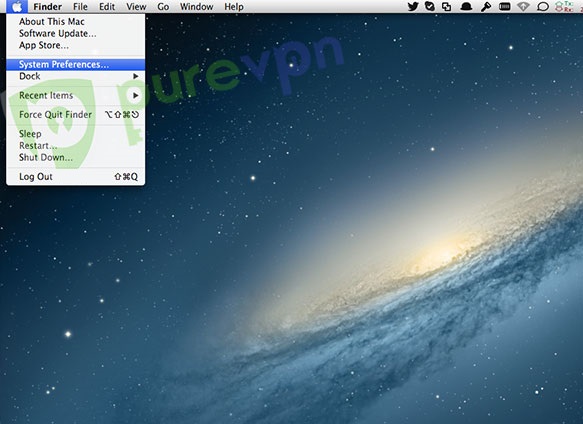Choose App Store… from Apple menu
583x424 pixels.
[75, 45]
